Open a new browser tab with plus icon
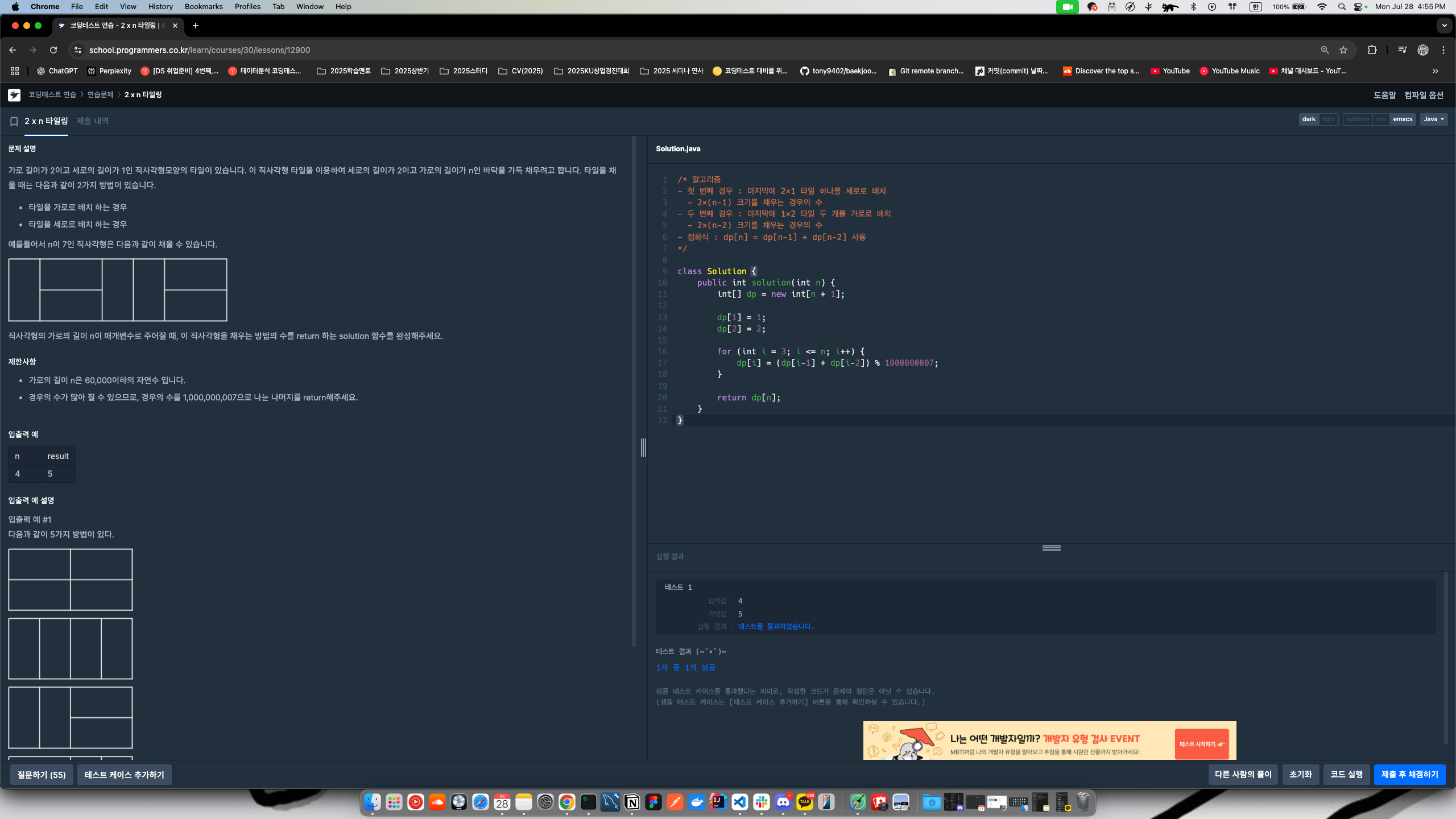The width and height of the screenshot is (1456, 819). pyautogui.click(x=196, y=26)
